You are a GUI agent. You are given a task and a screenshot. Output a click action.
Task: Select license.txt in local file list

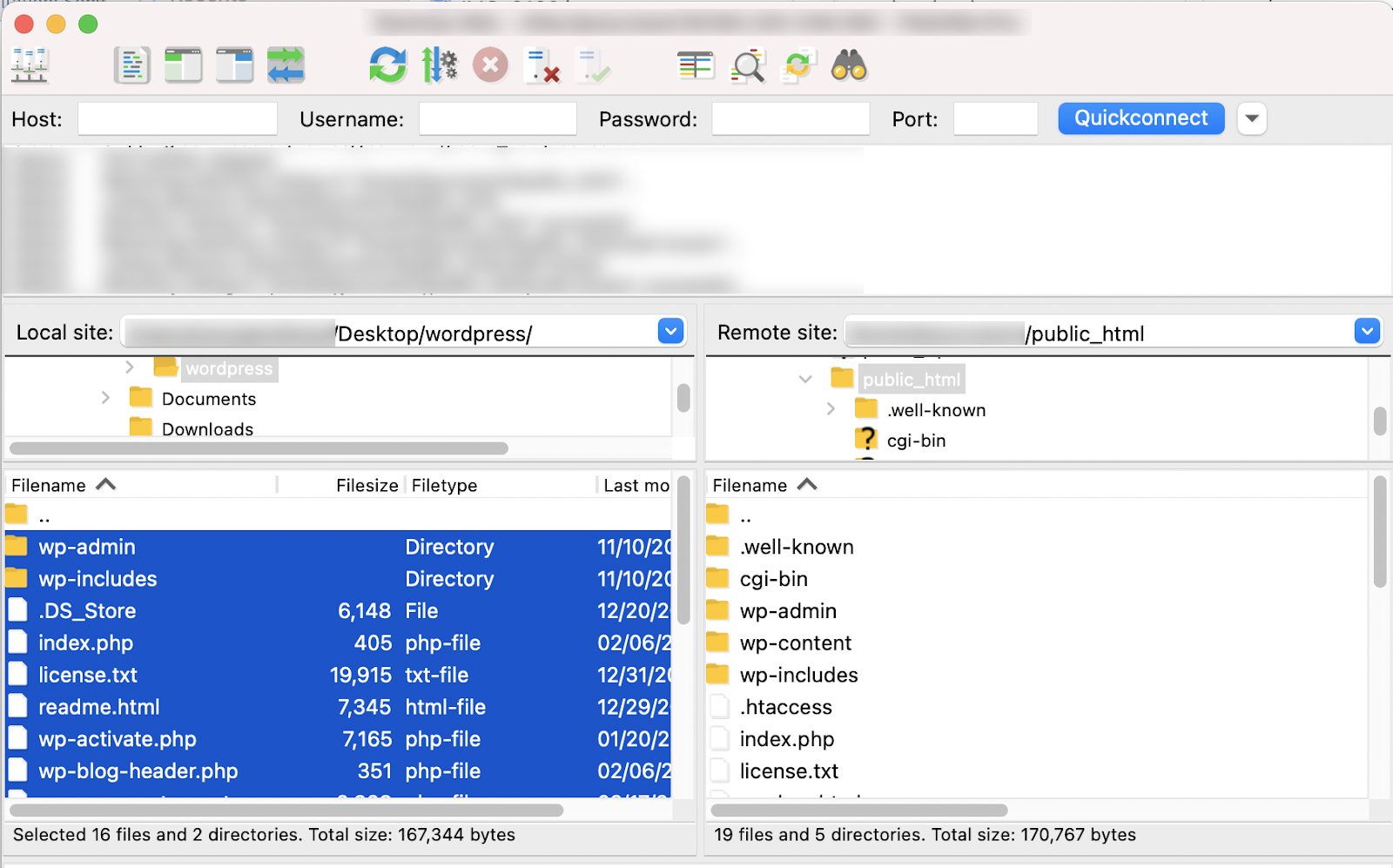pos(338,675)
